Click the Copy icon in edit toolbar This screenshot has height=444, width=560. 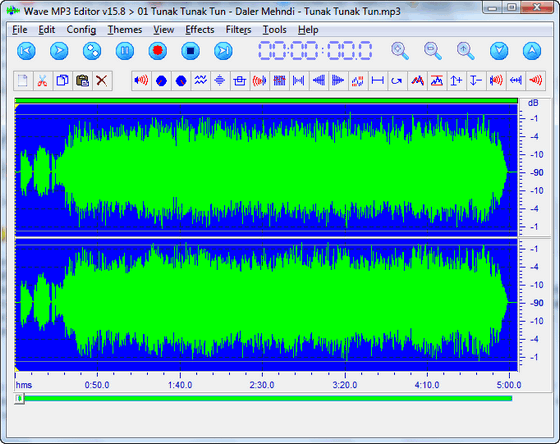pos(62,81)
